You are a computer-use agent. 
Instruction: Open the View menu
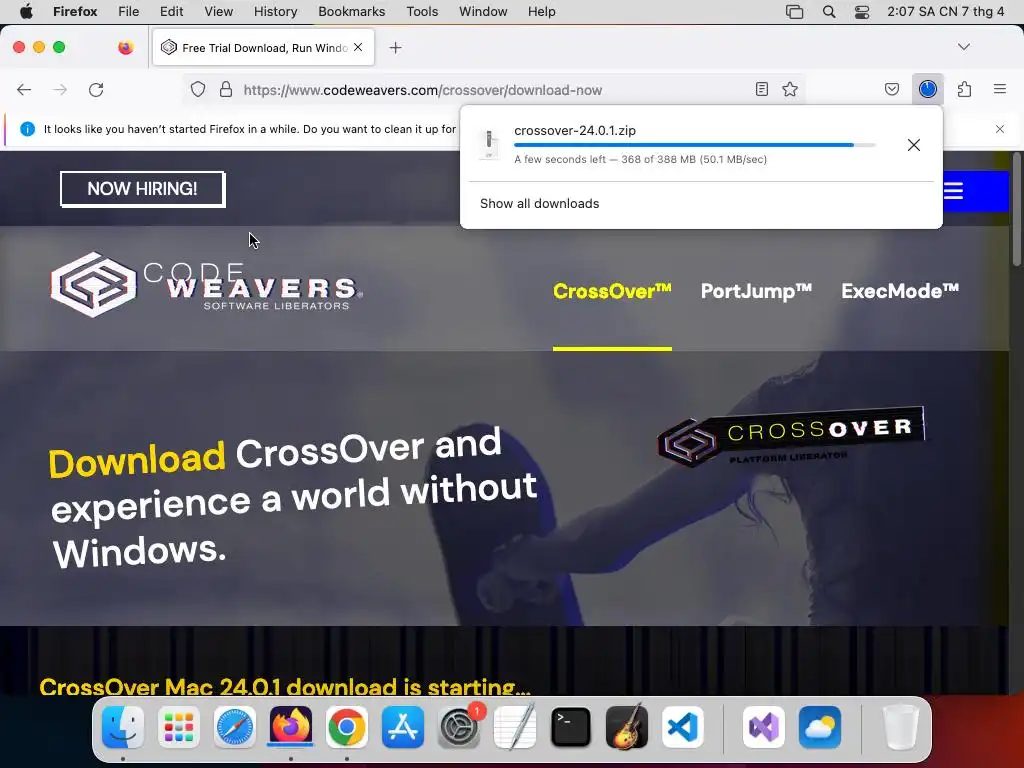[x=219, y=12]
